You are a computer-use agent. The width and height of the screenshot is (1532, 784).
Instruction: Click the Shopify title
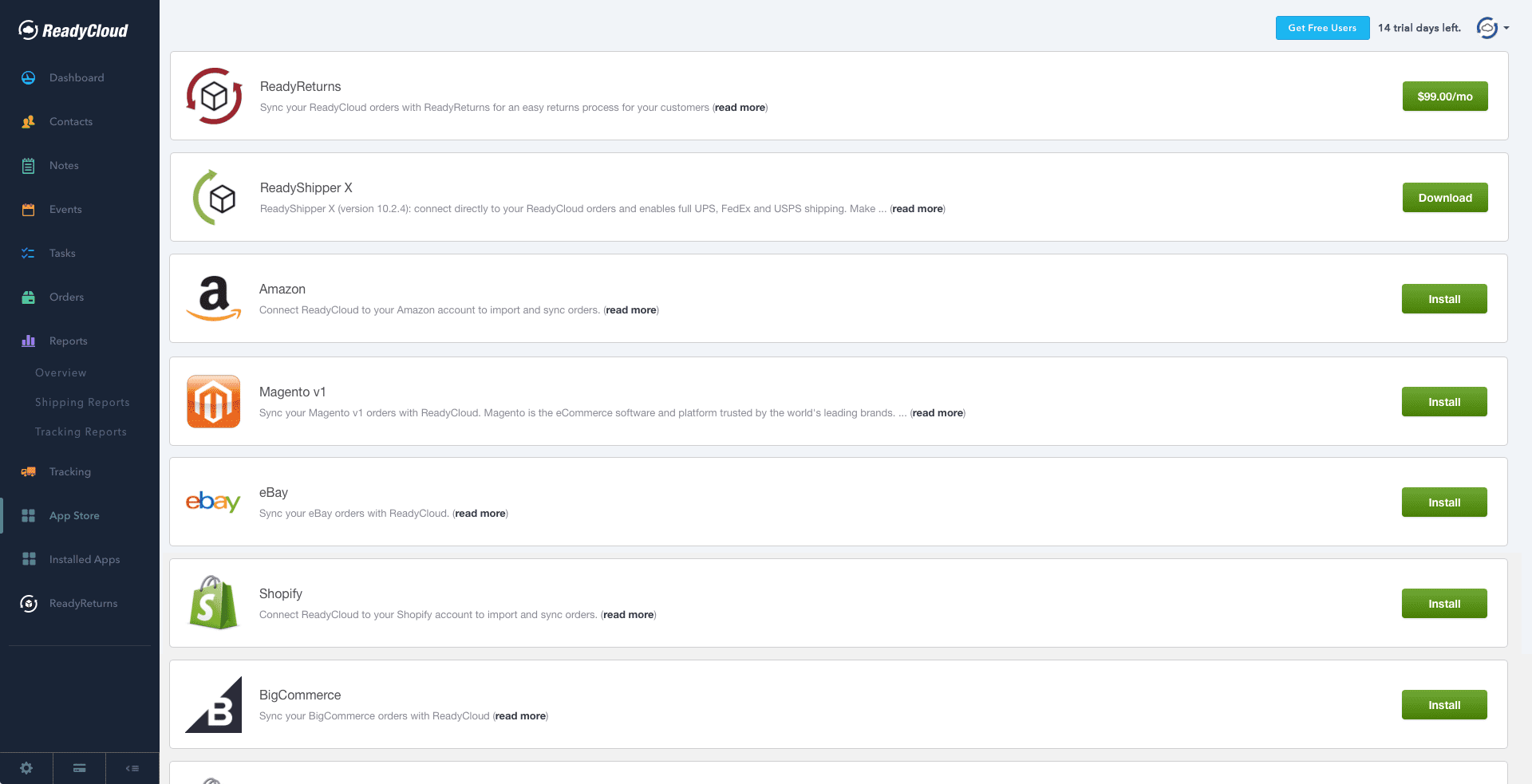tap(281, 593)
